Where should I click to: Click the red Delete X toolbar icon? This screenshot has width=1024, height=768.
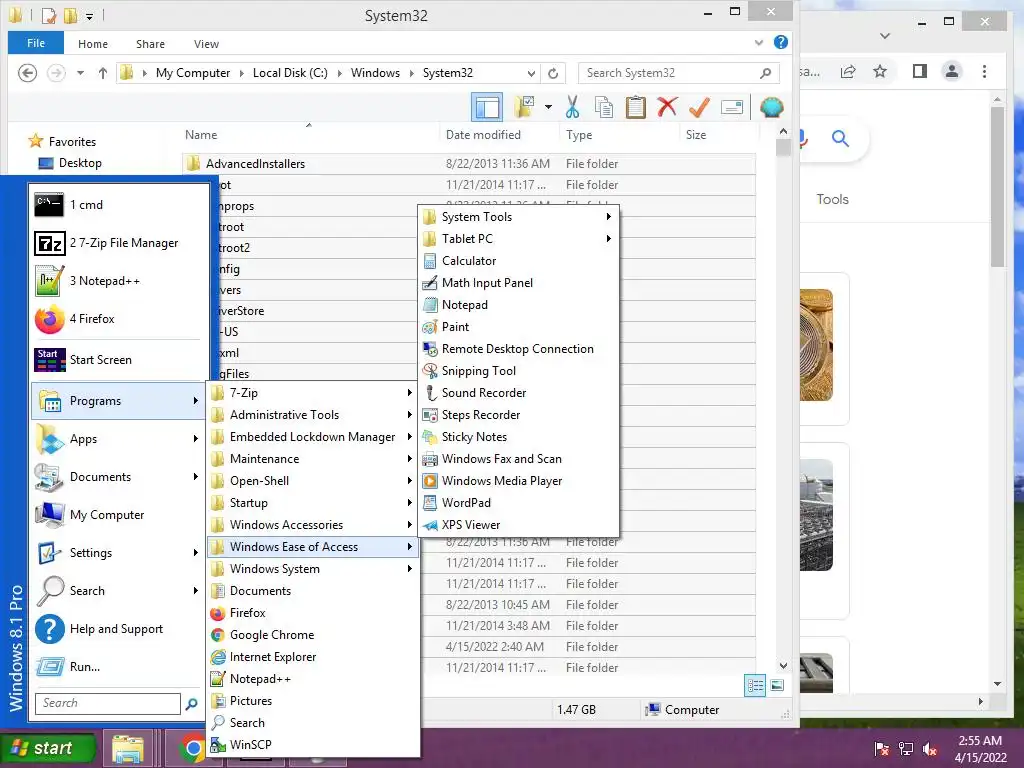click(x=667, y=107)
